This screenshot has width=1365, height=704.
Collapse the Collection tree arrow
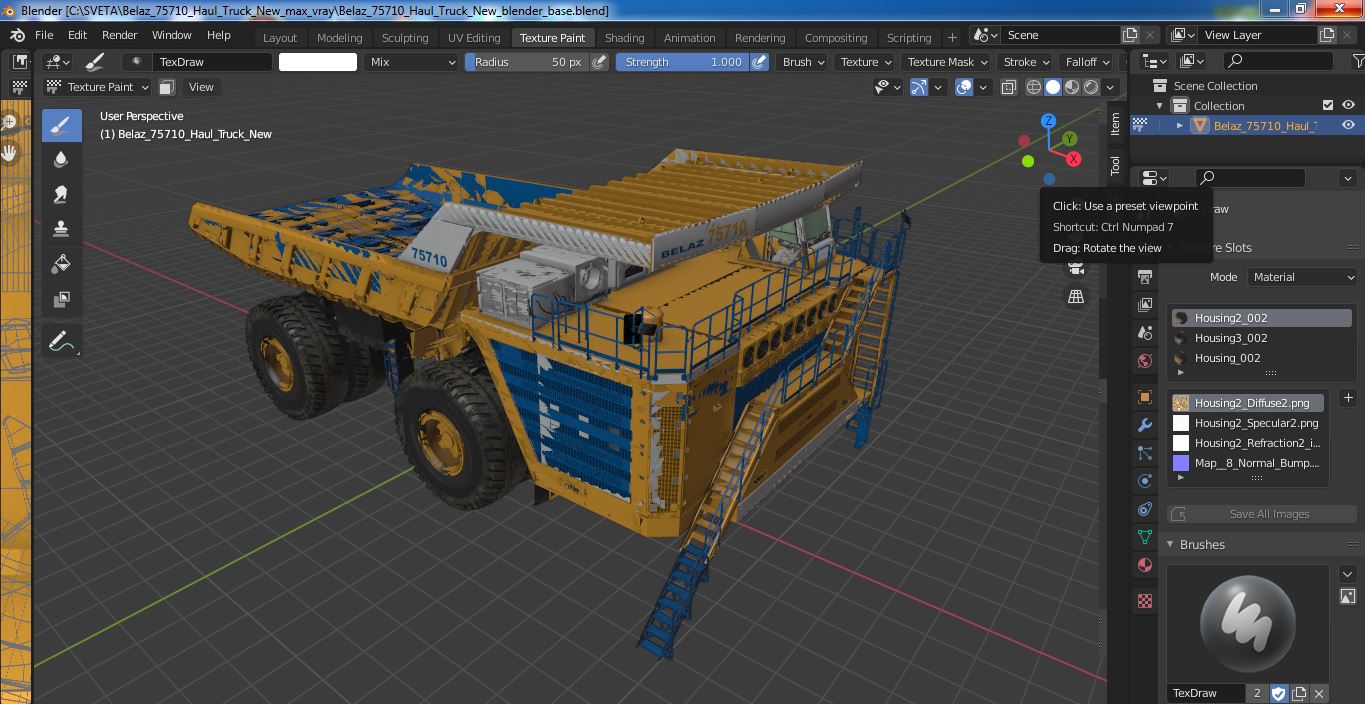(1160, 105)
